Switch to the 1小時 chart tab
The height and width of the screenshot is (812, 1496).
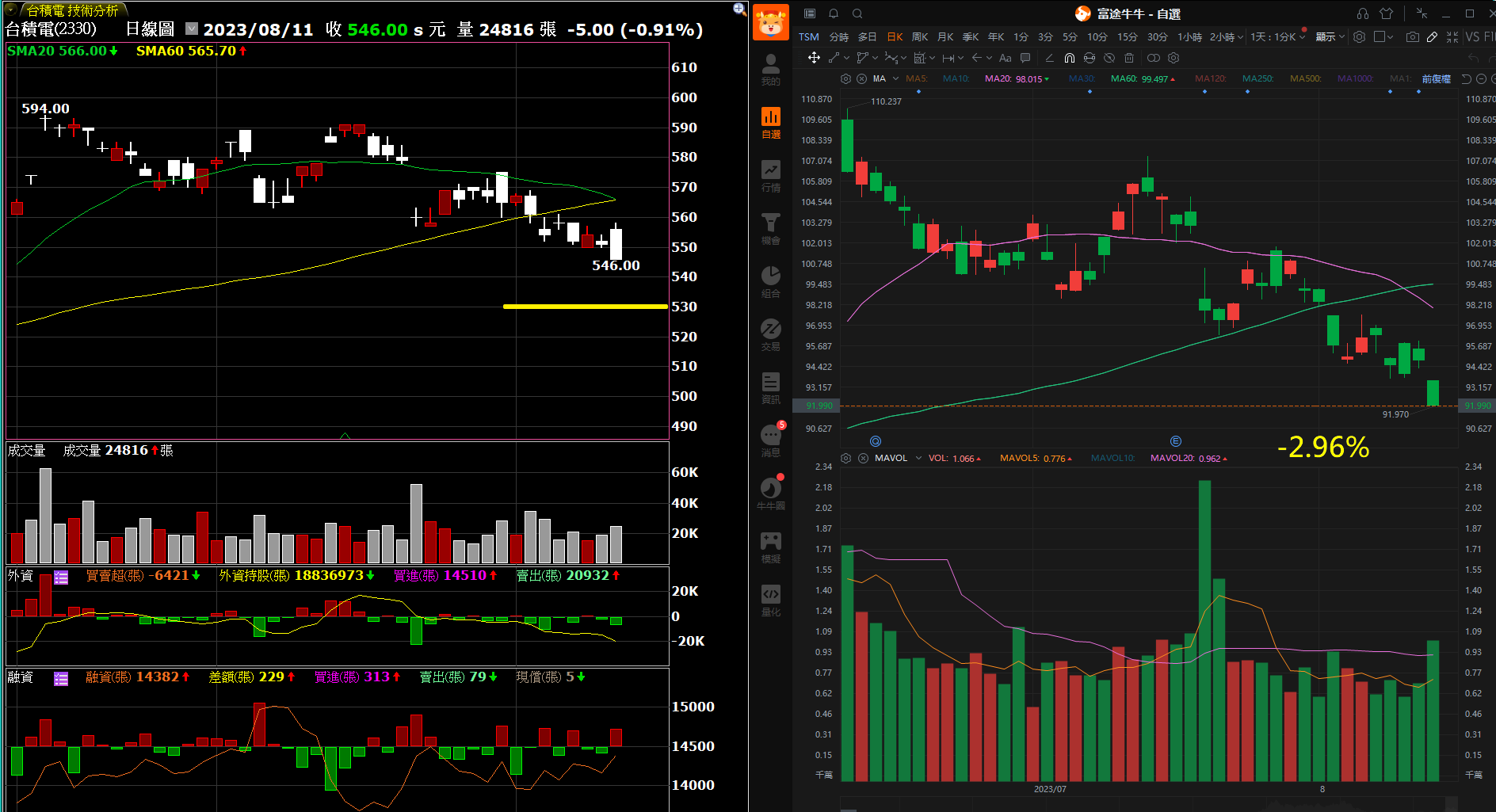tap(1189, 36)
